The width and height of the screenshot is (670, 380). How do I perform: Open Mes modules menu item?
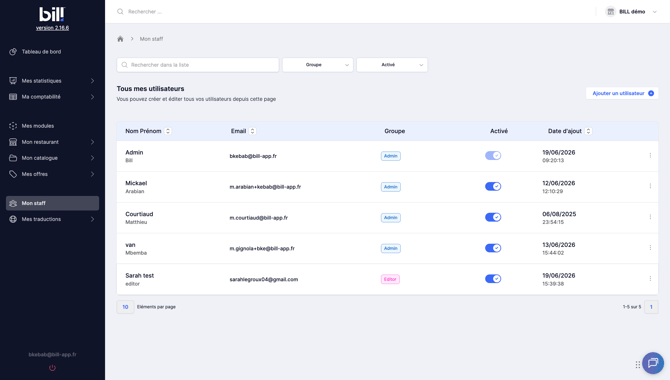(x=53, y=126)
